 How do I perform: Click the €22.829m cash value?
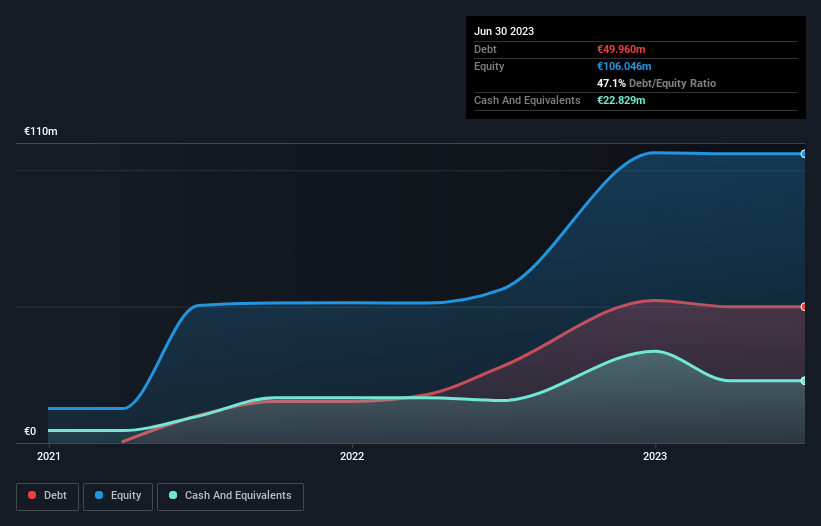pyautogui.click(x=621, y=100)
